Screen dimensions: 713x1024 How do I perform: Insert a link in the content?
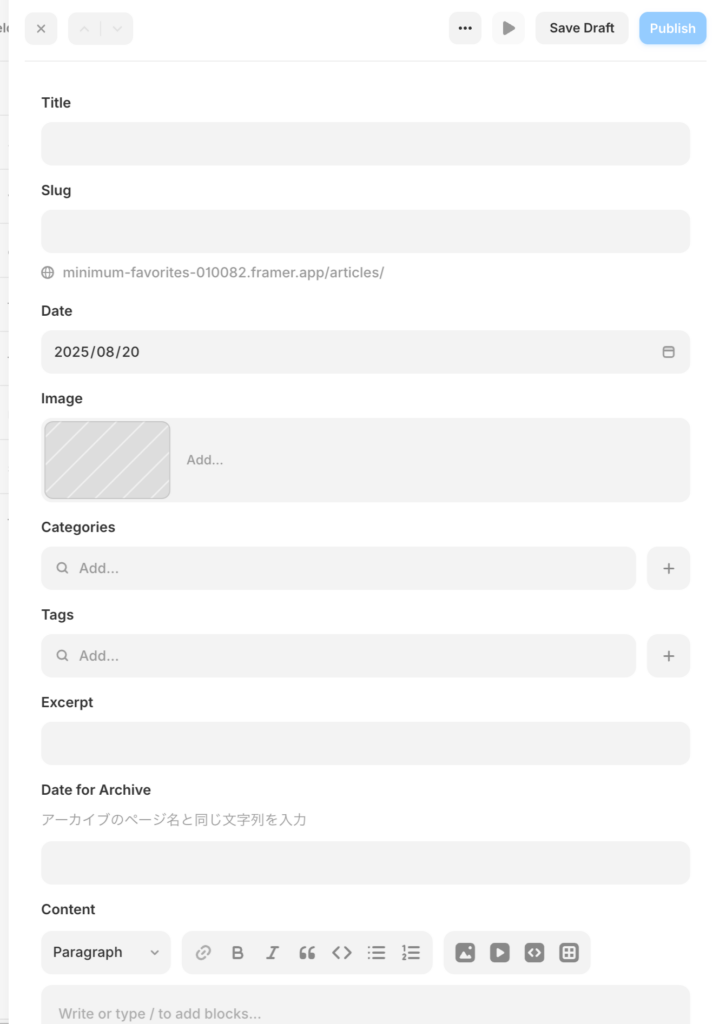coord(204,953)
